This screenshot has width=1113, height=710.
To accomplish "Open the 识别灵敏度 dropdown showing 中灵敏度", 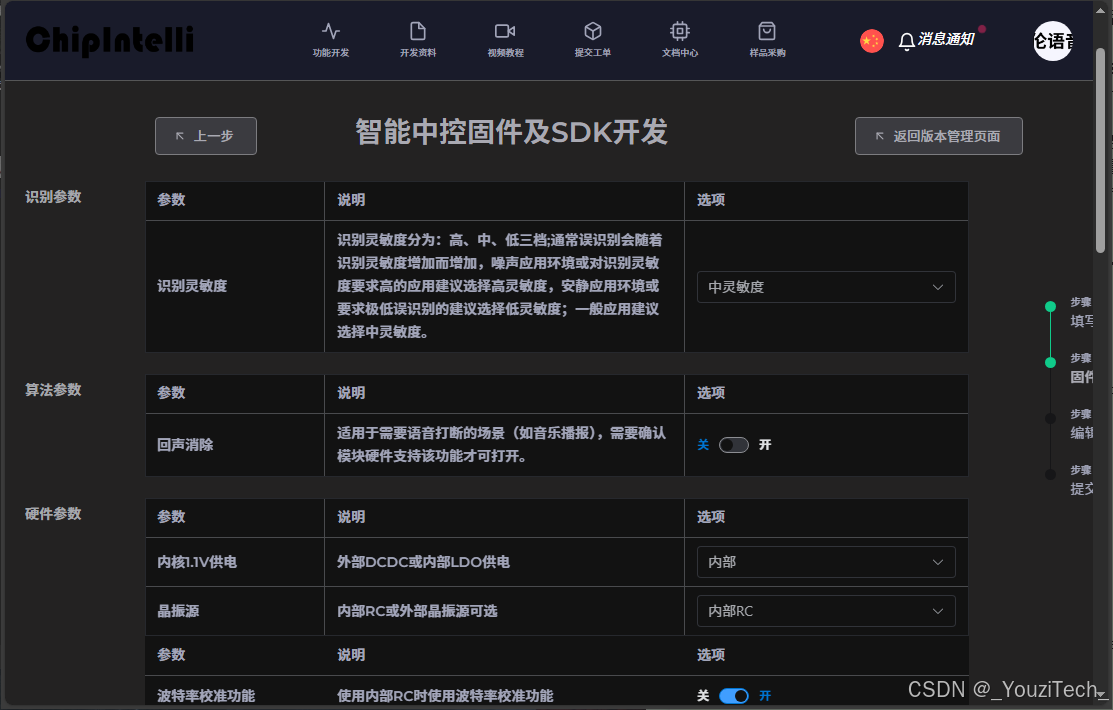I will coord(825,287).
